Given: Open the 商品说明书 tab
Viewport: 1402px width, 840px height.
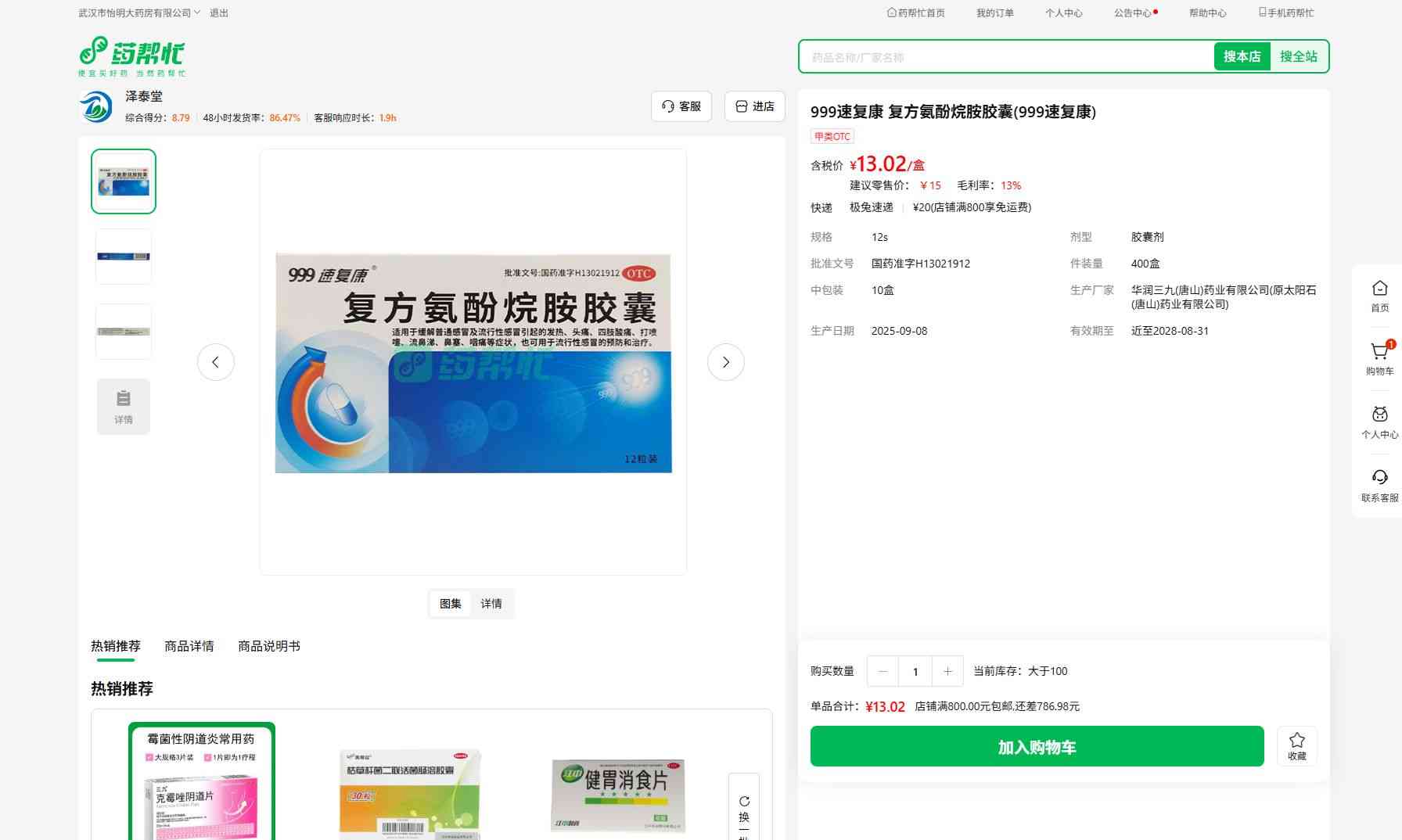Looking at the screenshot, I should pos(268,646).
